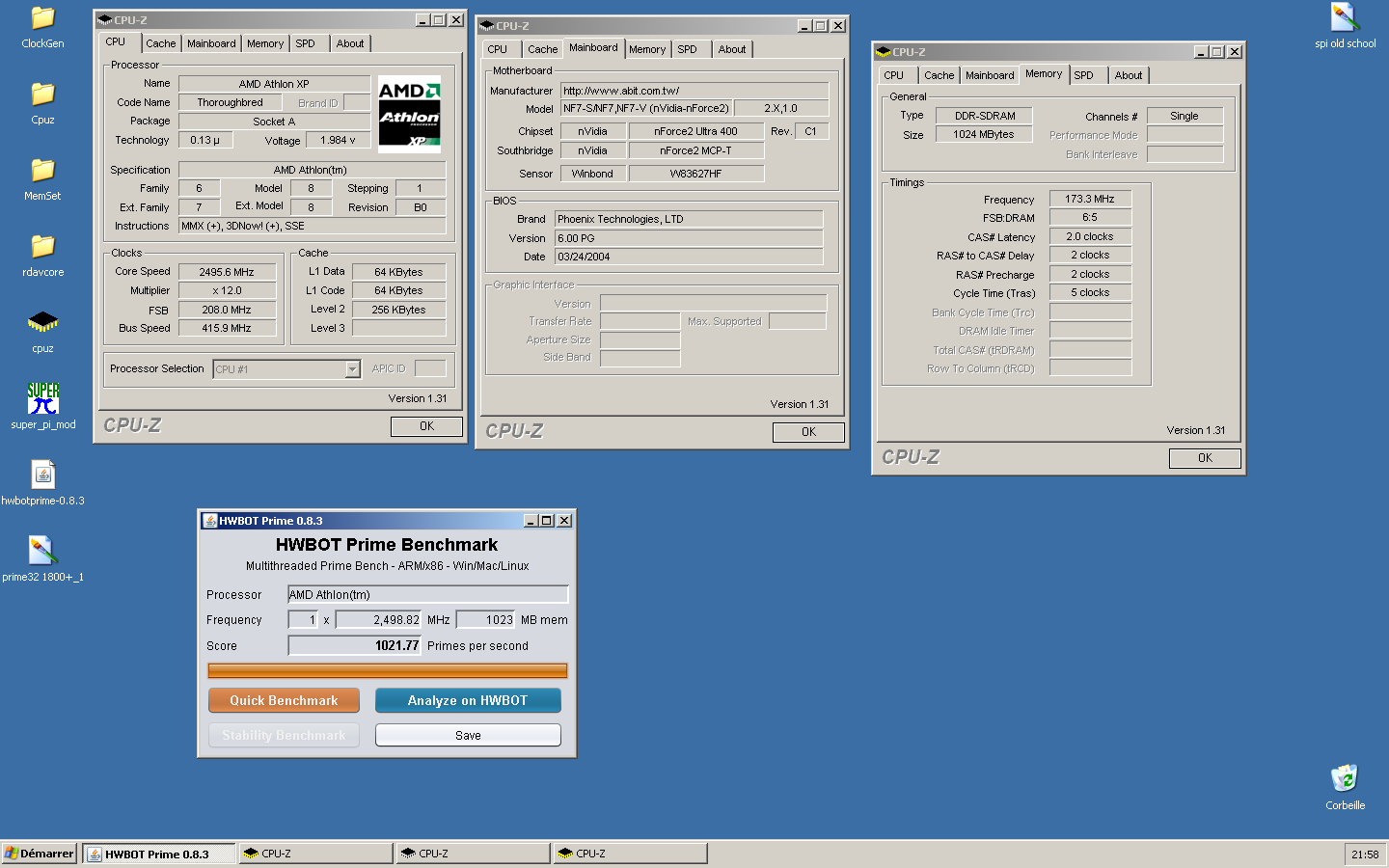Open the Mainboard tab in the Memory CPU-Z window
This screenshot has height=868, width=1389.
pos(990,75)
